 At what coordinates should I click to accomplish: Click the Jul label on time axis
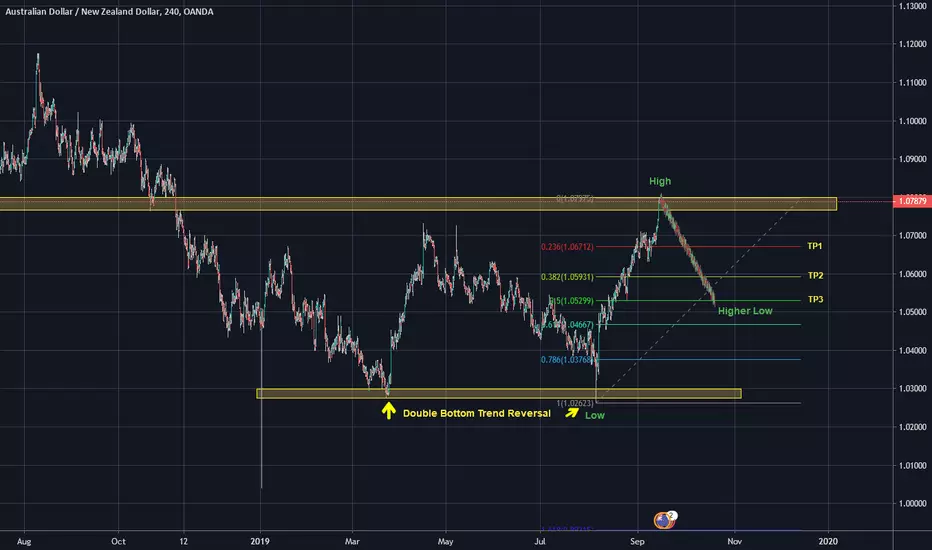pyautogui.click(x=540, y=541)
